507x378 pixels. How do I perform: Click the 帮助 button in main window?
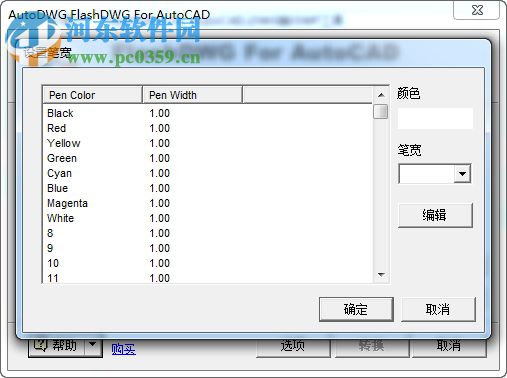coord(57,346)
